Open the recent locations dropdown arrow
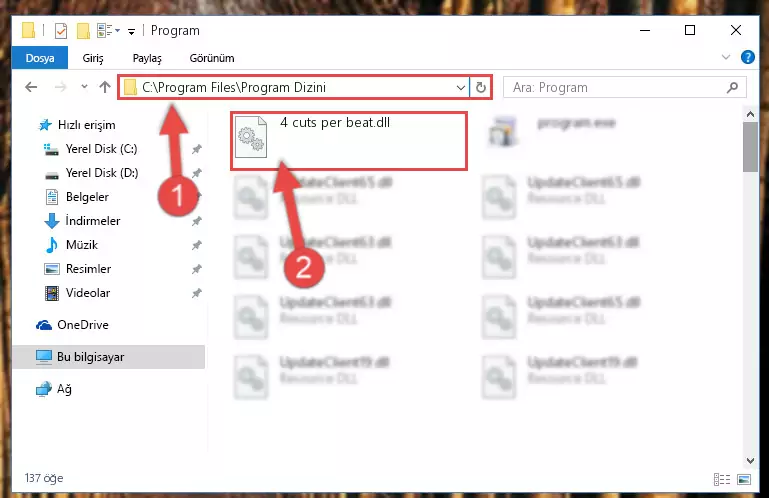The width and height of the screenshot is (769, 498). 84,87
